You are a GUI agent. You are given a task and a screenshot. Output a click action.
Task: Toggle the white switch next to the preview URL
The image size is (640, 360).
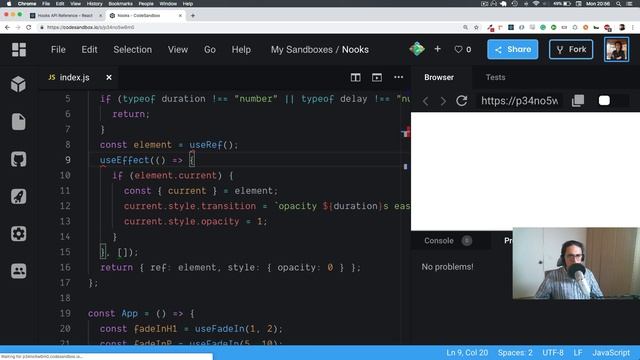coord(604,100)
